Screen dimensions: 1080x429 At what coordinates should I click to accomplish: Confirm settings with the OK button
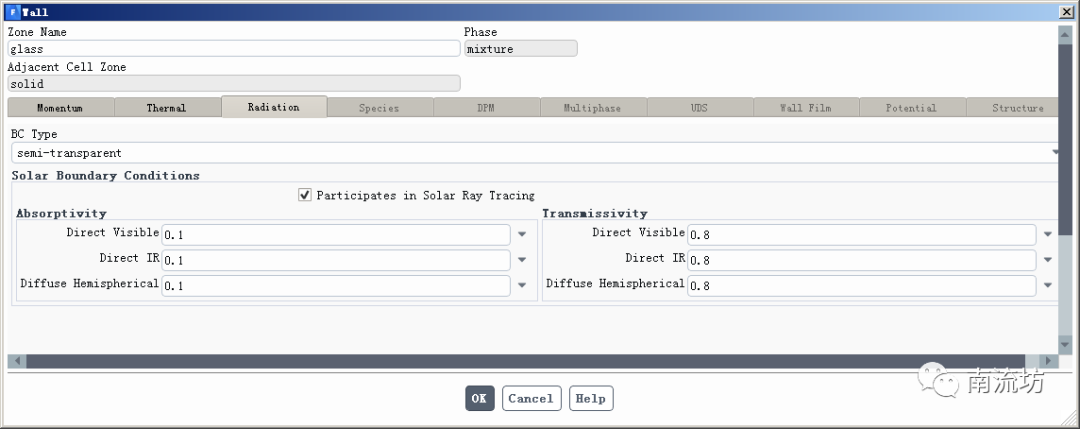click(479, 398)
